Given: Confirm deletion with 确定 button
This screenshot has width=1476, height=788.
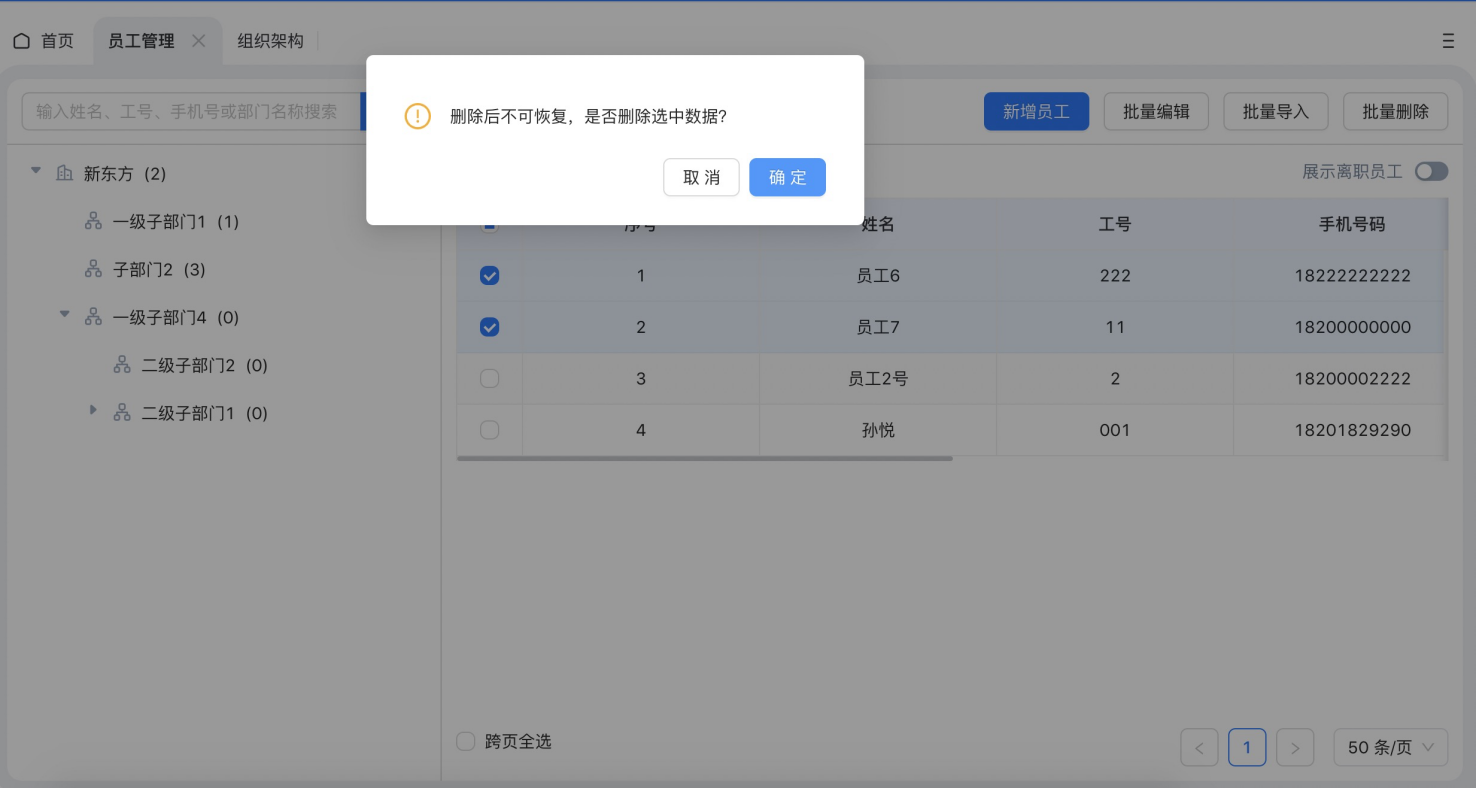Looking at the screenshot, I should [787, 177].
